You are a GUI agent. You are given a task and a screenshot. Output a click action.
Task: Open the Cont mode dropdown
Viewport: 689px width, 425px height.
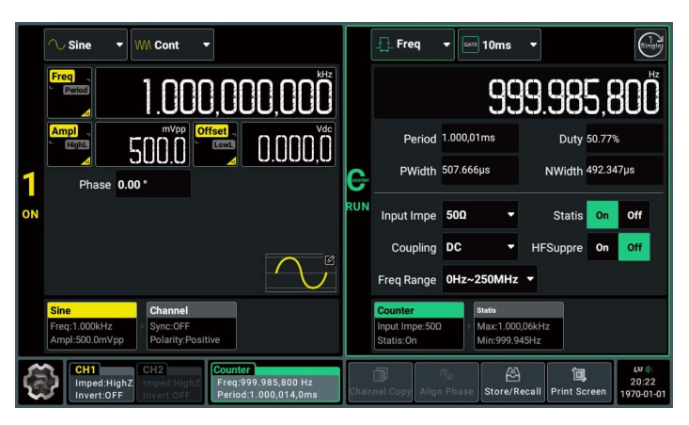pyautogui.click(x=172, y=45)
